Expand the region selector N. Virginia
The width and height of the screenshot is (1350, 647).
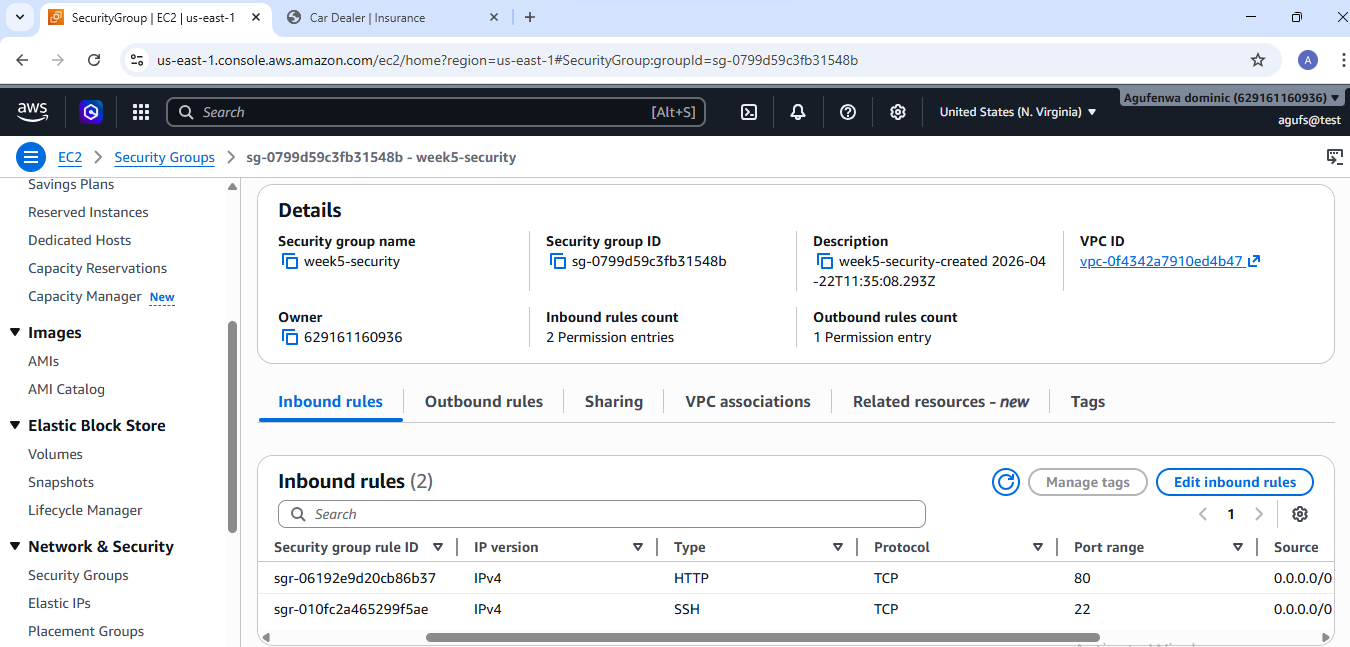(1017, 112)
